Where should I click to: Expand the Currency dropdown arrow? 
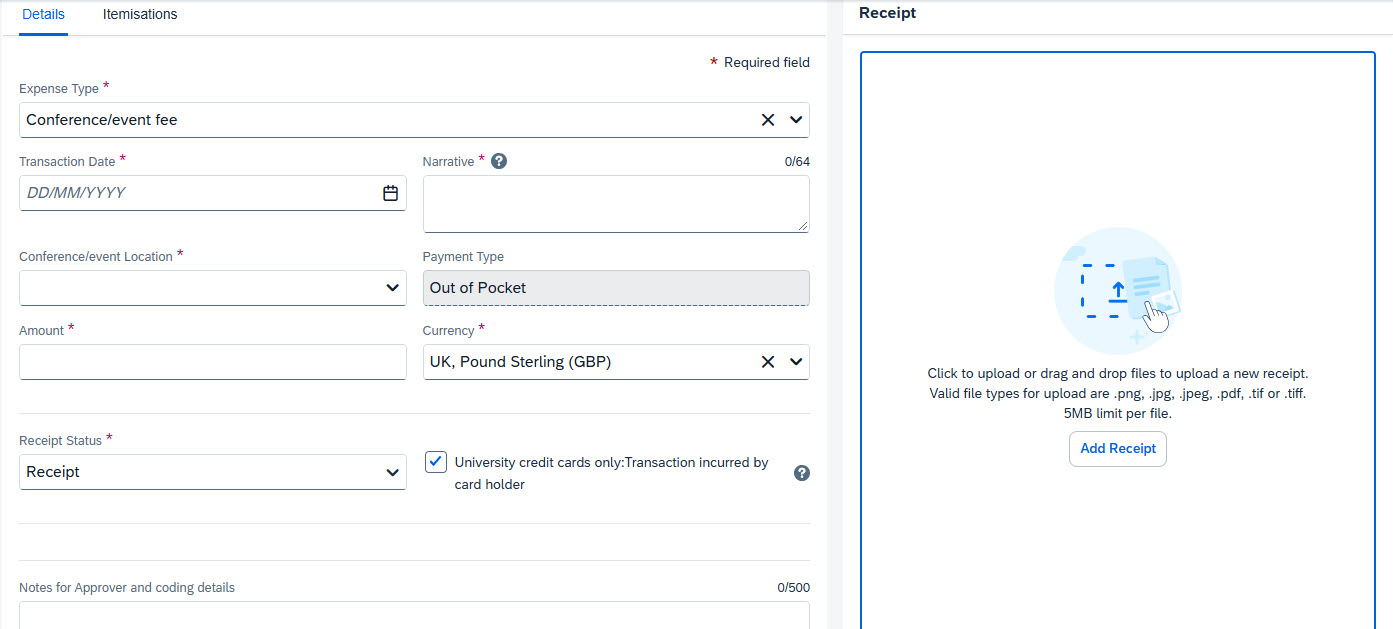coord(796,362)
